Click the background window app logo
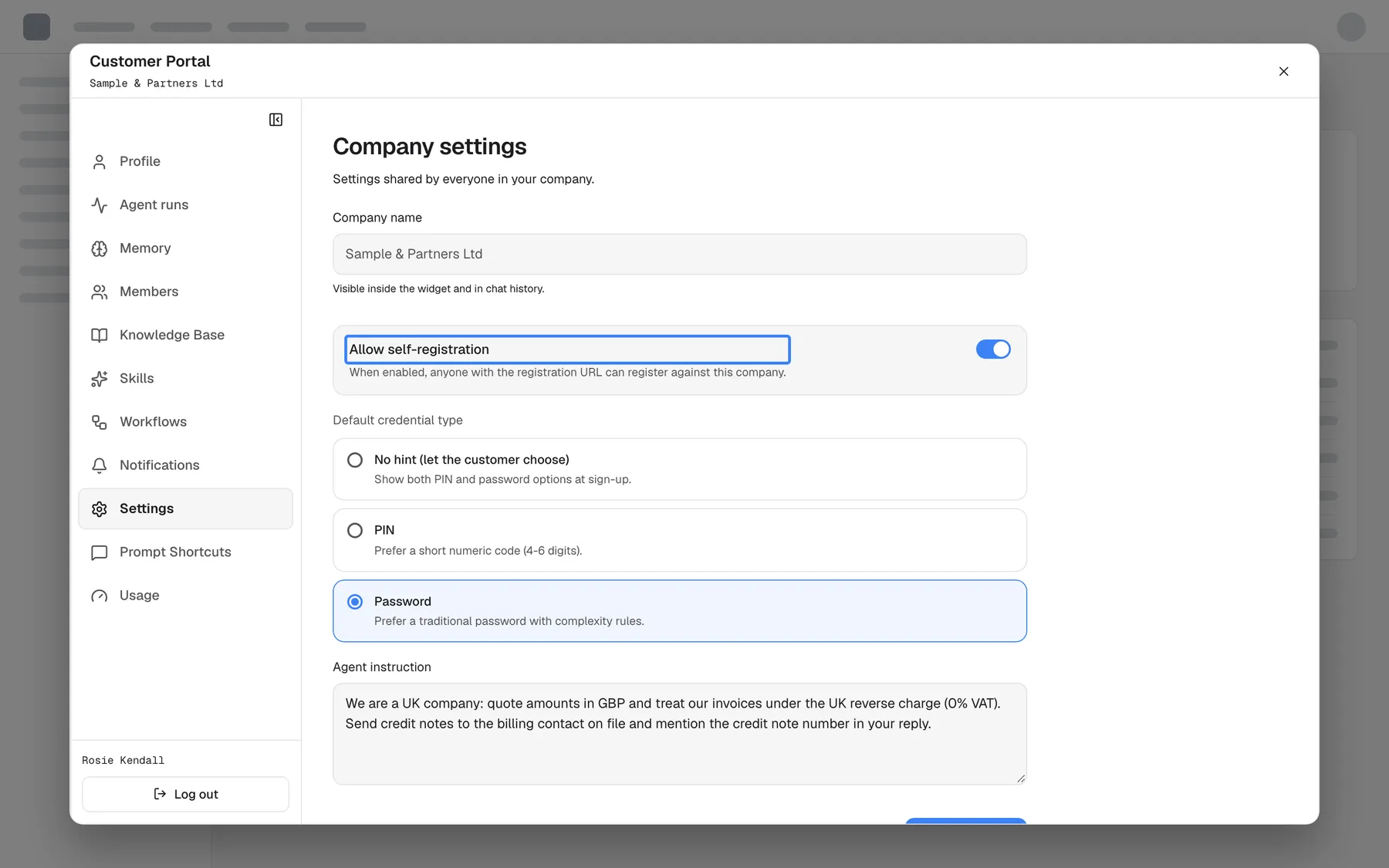Image resolution: width=1389 pixels, height=868 pixels. [36, 27]
